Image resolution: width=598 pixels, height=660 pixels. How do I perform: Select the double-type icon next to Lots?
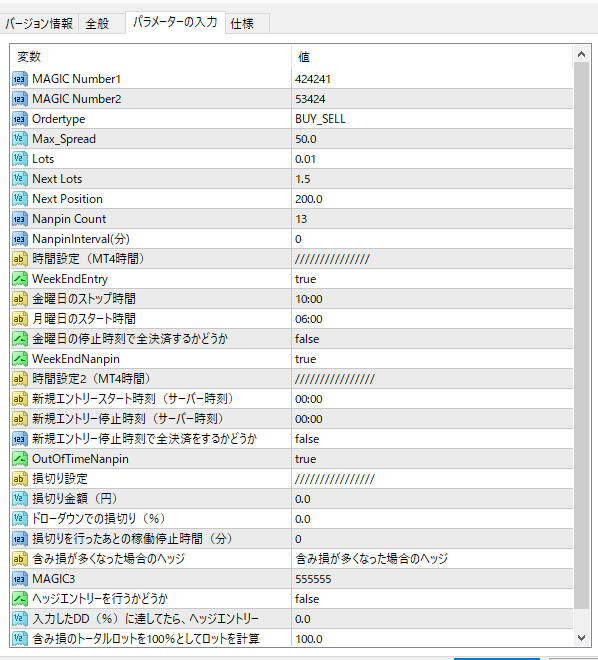click(x=20, y=159)
